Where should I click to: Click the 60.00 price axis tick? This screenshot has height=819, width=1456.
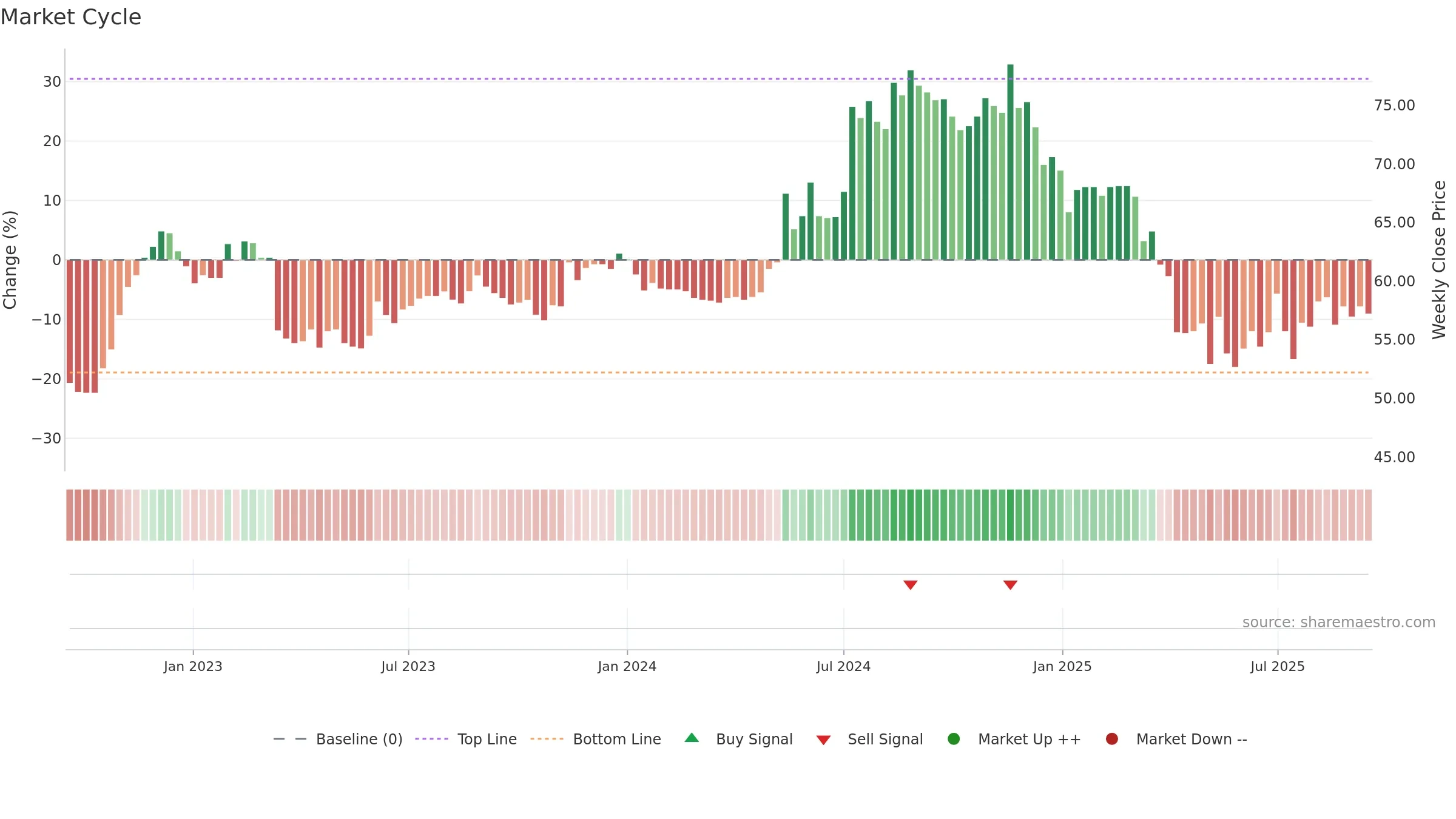(1394, 281)
